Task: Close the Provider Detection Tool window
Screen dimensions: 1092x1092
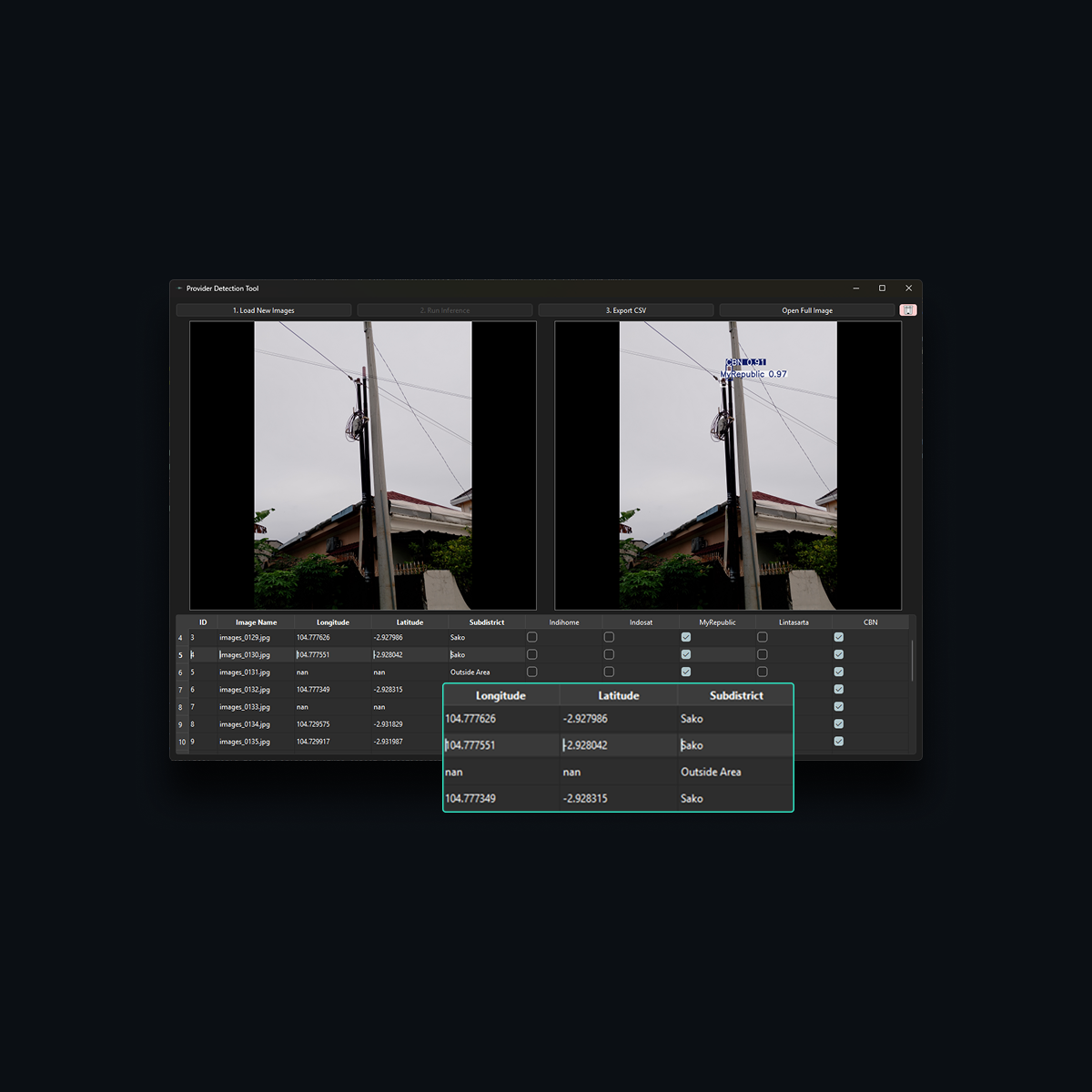Action: pyautogui.click(x=908, y=288)
